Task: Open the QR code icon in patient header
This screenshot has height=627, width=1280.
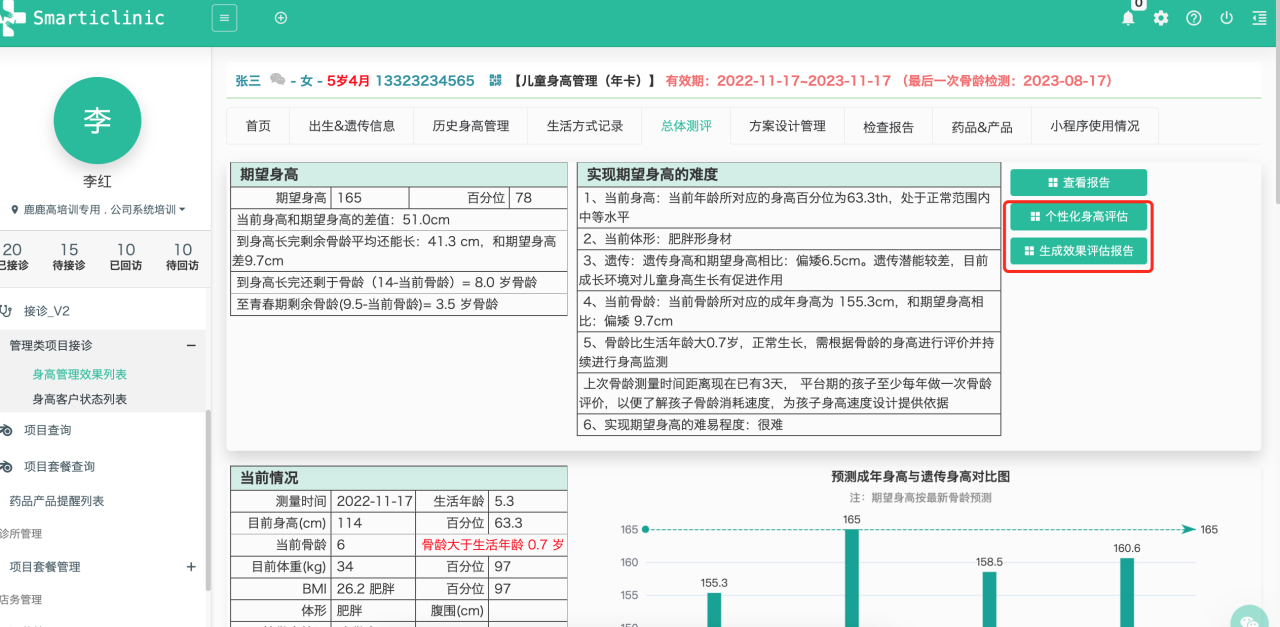Action: coord(495,80)
